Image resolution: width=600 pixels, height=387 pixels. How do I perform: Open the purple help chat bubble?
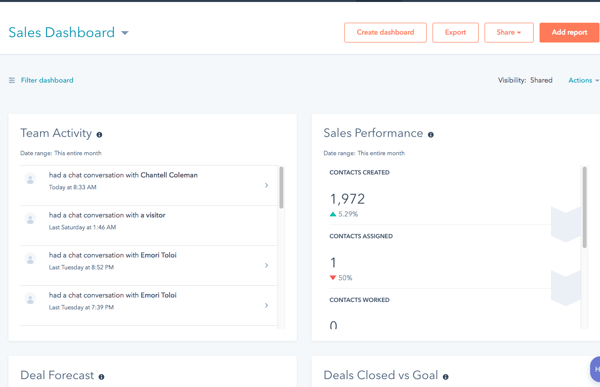pos(595,369)
